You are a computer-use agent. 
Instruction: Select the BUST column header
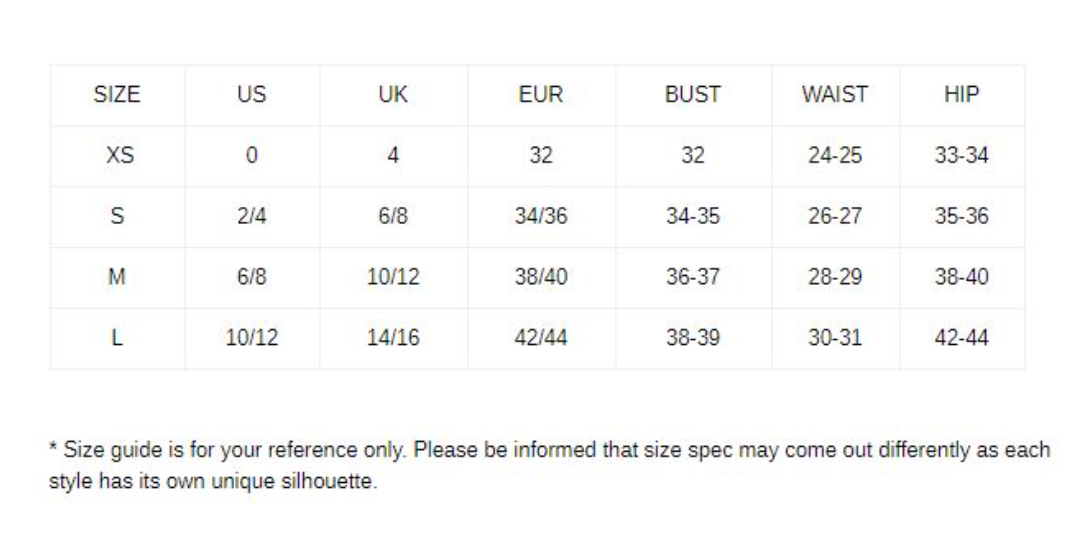point(693,95)
